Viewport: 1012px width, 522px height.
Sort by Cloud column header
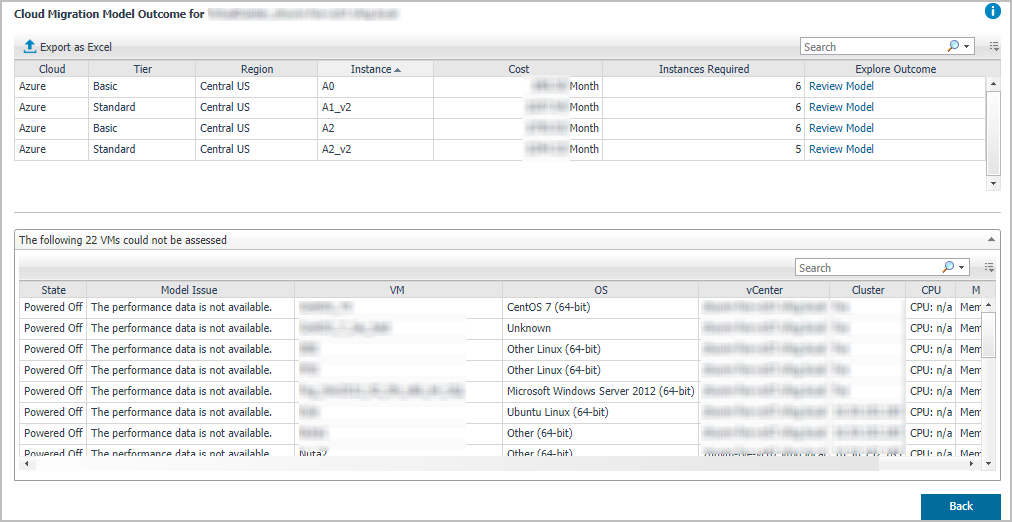tap(52, 69)
